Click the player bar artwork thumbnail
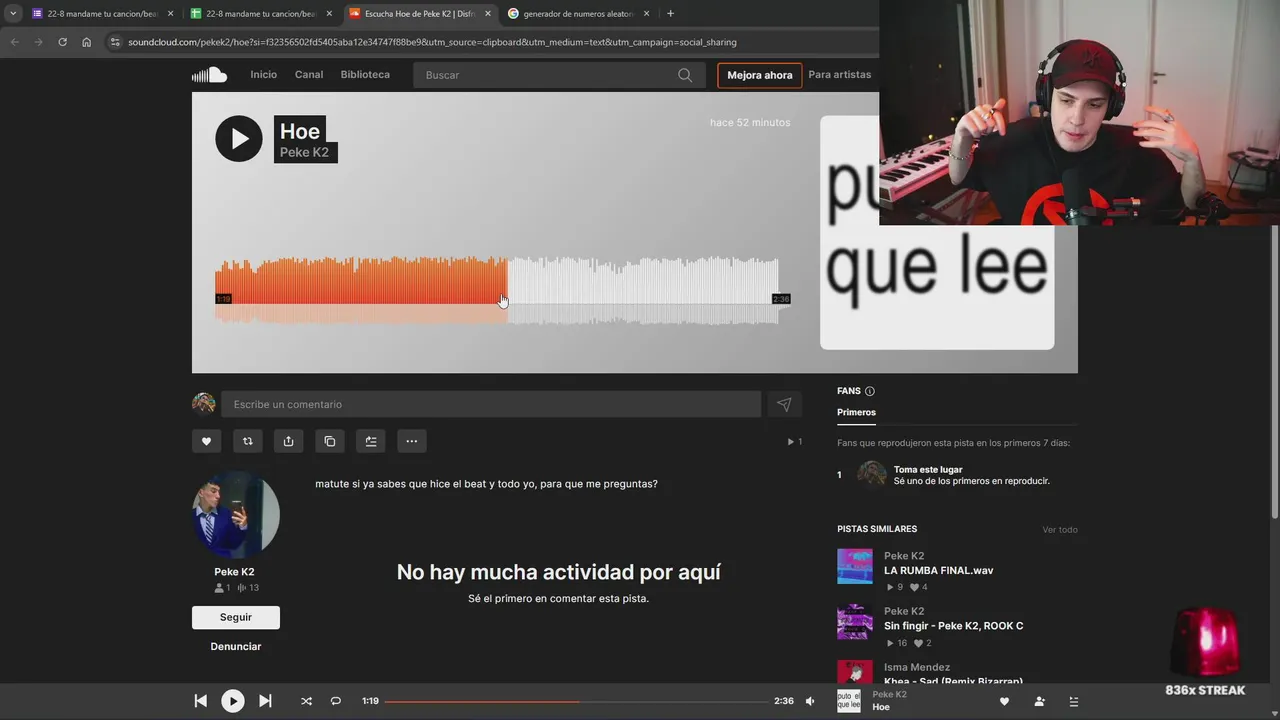Image resolution: width=1280 pixels, height=720 pixels. 849,701
